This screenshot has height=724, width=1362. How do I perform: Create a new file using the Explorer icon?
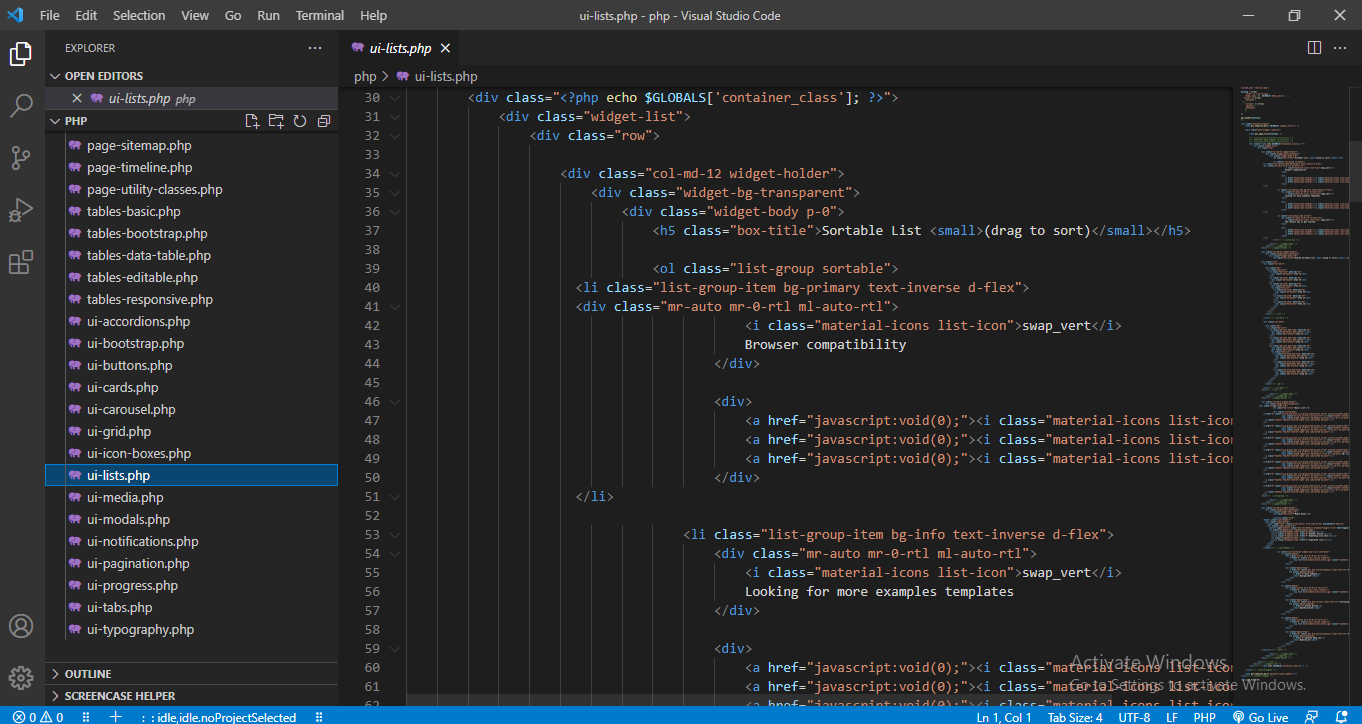coord(252,120)
